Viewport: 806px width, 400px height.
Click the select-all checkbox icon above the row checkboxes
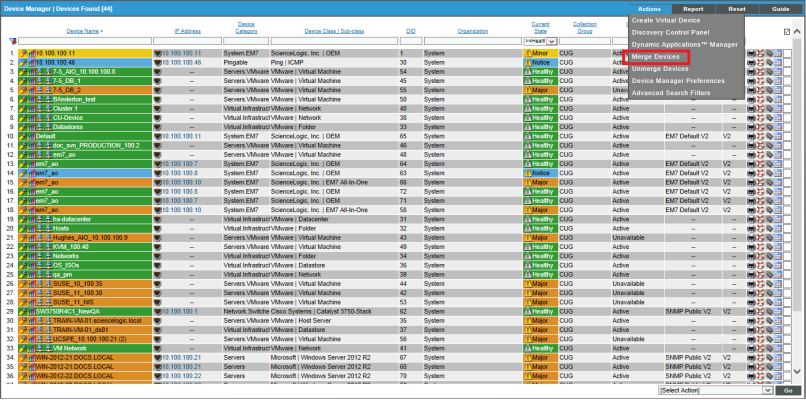coord(786,32)
